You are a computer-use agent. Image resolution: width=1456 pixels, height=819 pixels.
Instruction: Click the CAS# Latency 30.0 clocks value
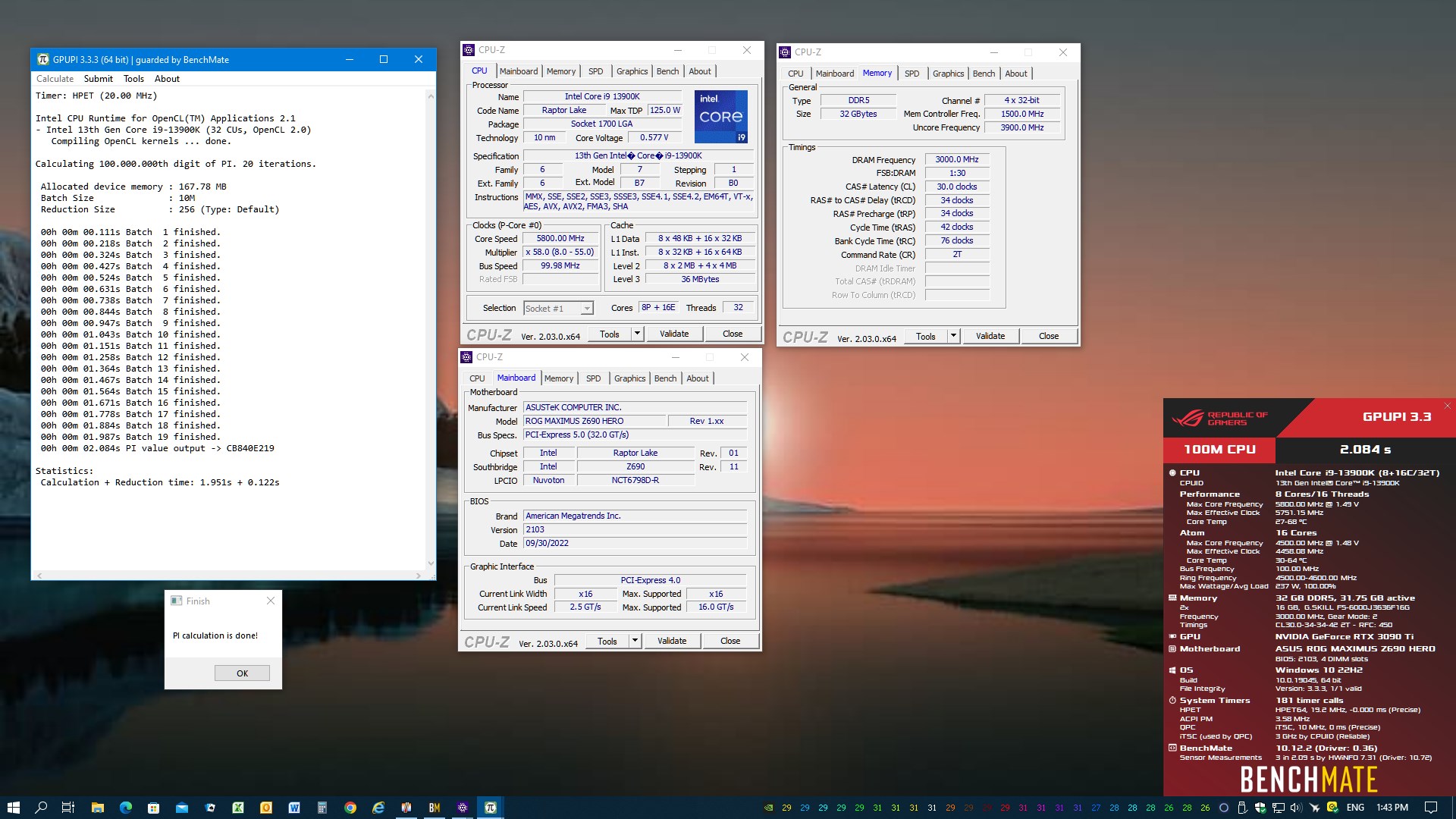point(957,187)
